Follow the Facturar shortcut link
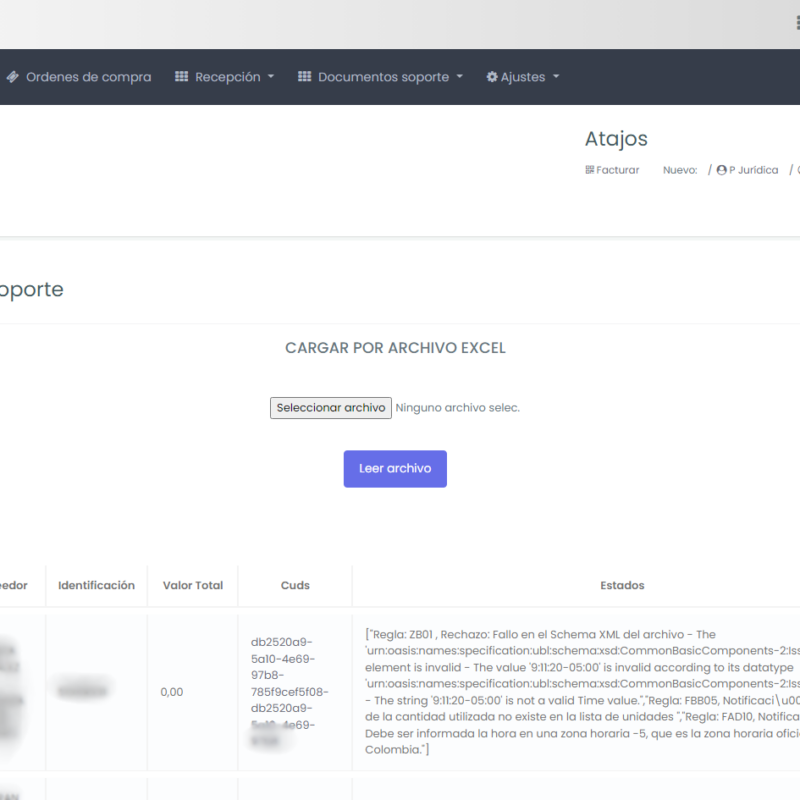Screen dimensions: 800x800 point(618,170)
